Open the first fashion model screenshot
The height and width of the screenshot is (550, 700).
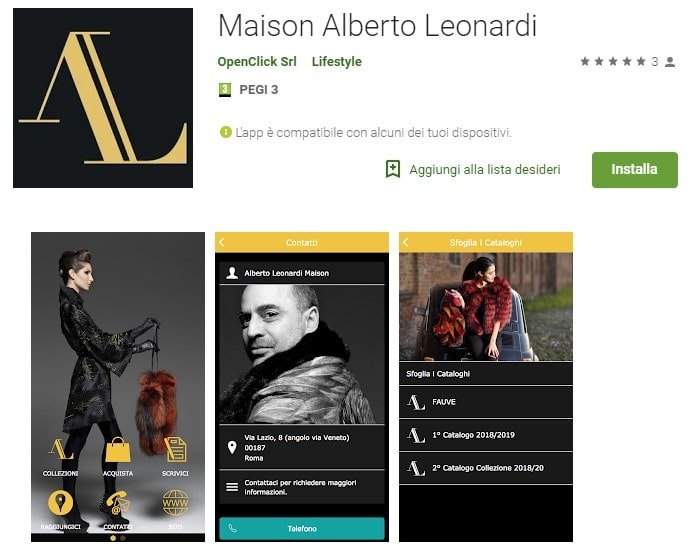pyautogui.click(x=118, y=387)
